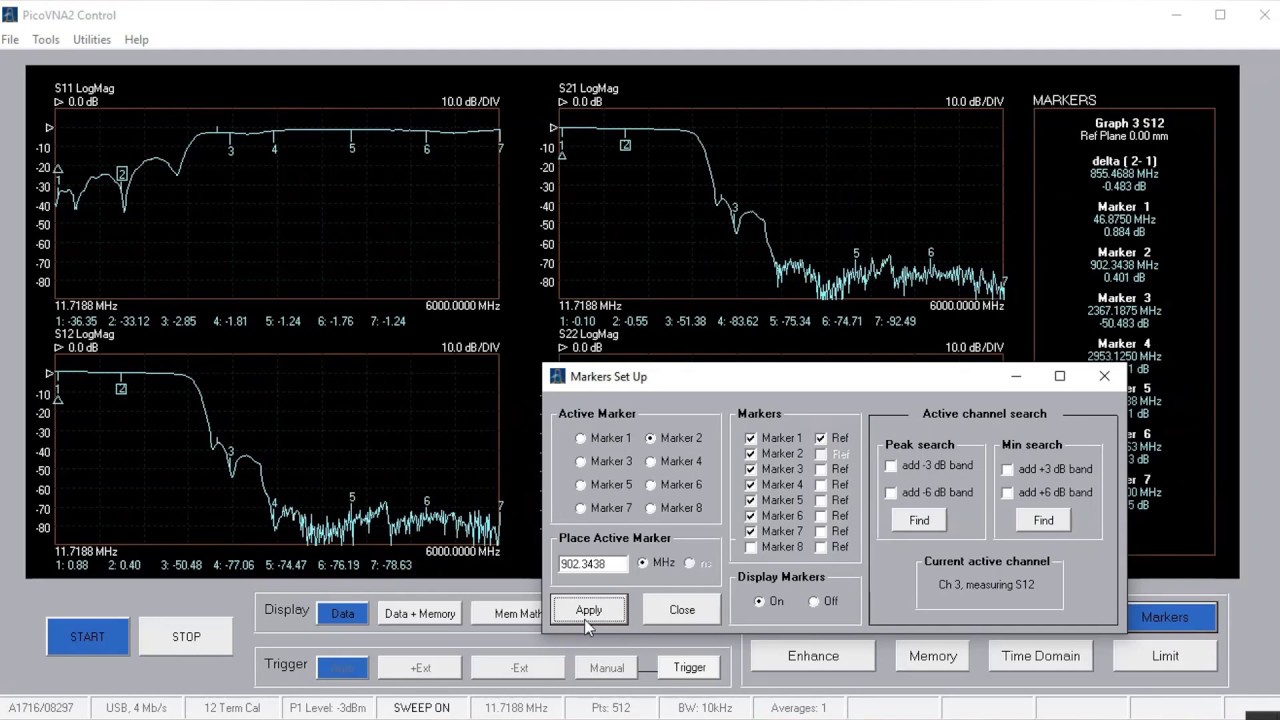The height and width of the screenshot is (720, 1280).
Task: Open the Limit settings
Action: pyautogui.click(x=1165, y=656)
